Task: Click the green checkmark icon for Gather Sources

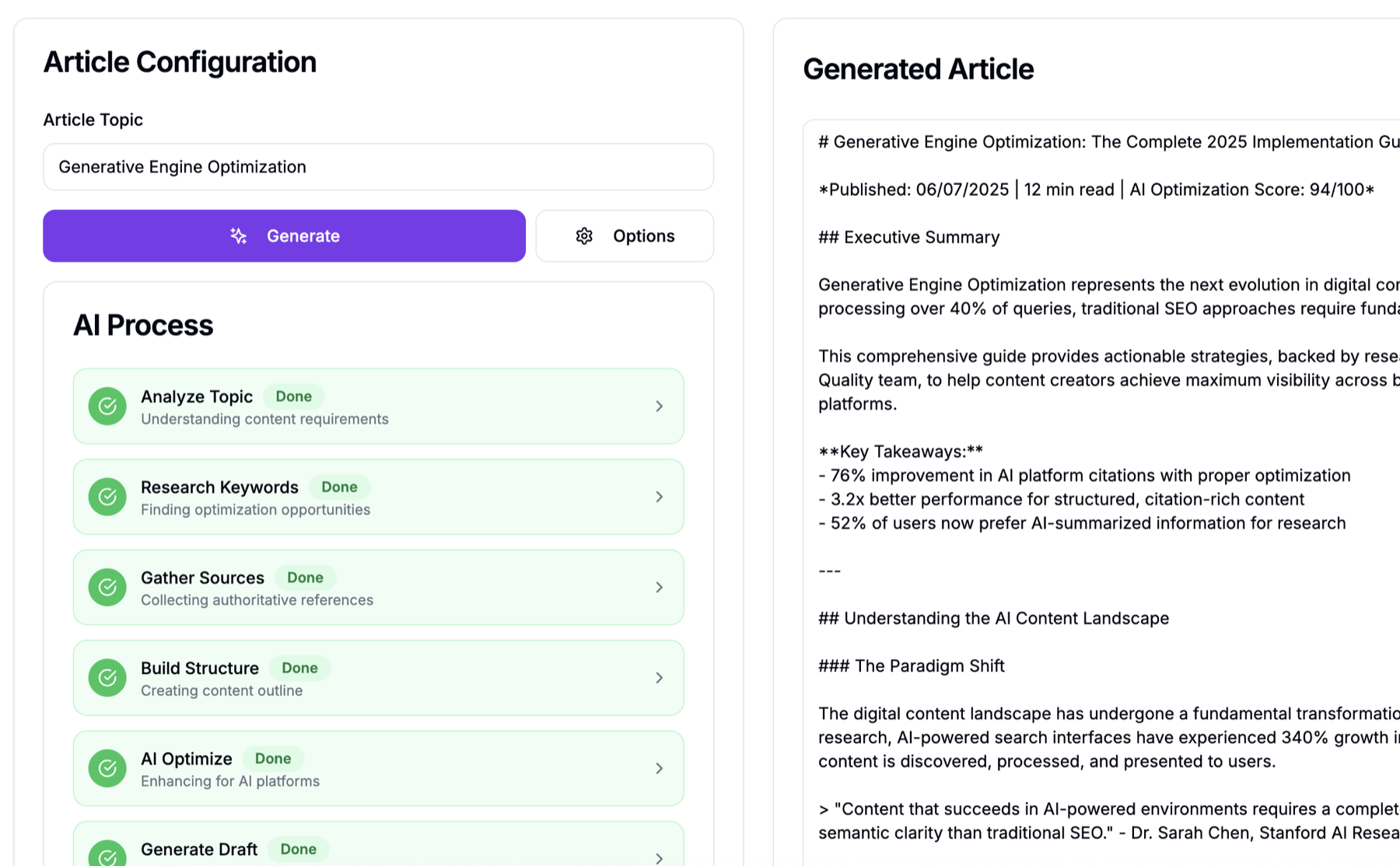Action: click(107, 588)
